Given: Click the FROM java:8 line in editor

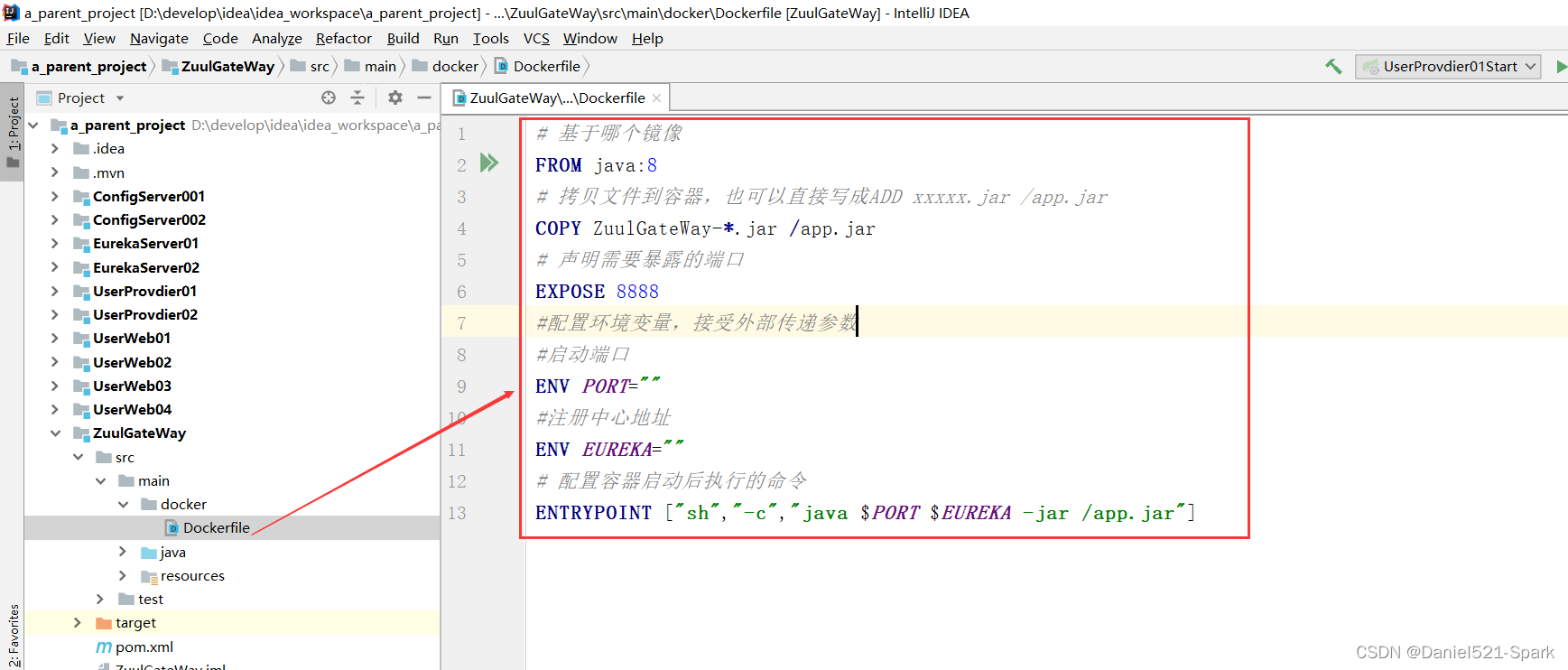Looking at the screenshot, I should [x=596, y=165].
